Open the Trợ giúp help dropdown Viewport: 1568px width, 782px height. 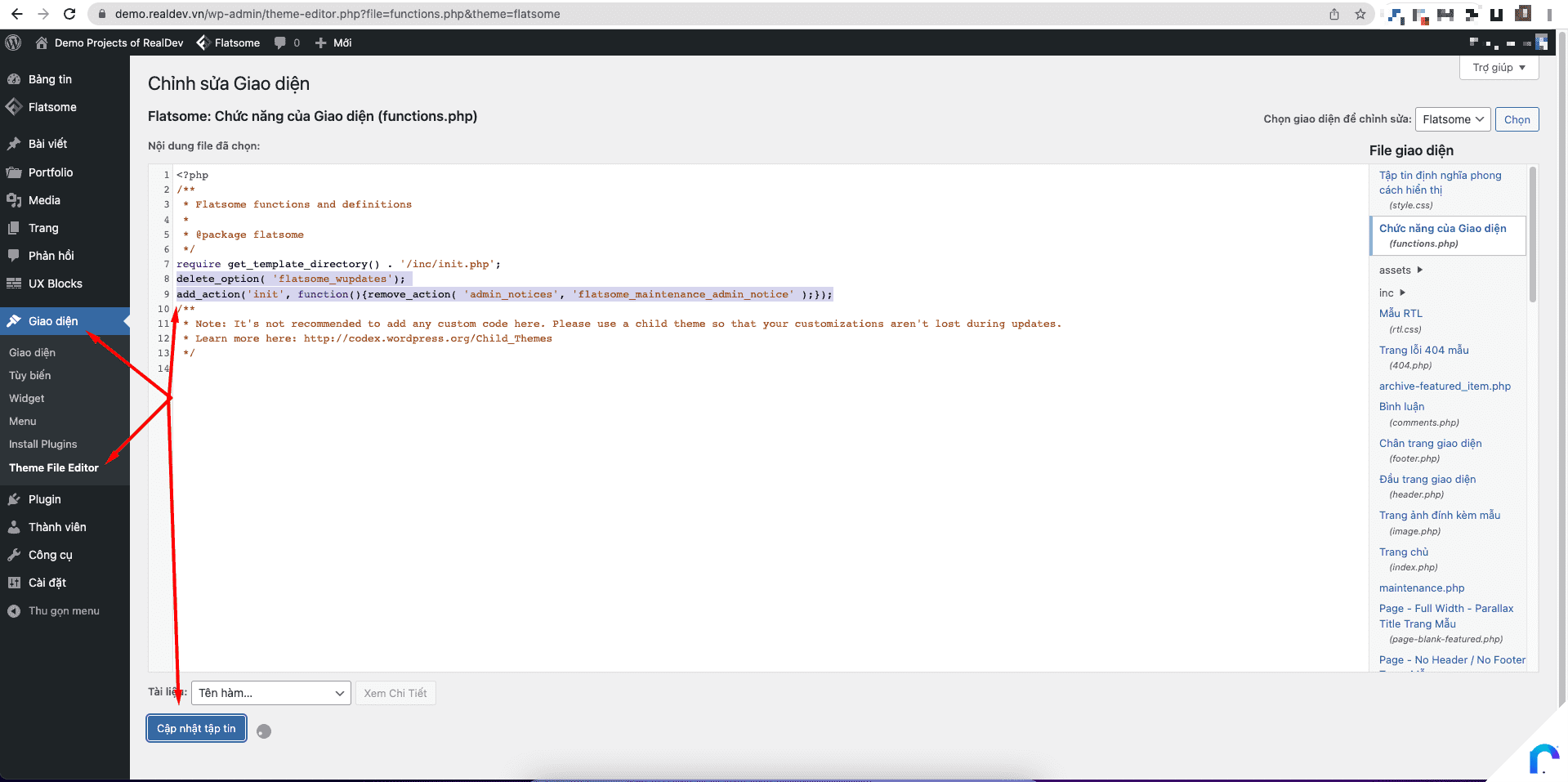(1499, 68)
